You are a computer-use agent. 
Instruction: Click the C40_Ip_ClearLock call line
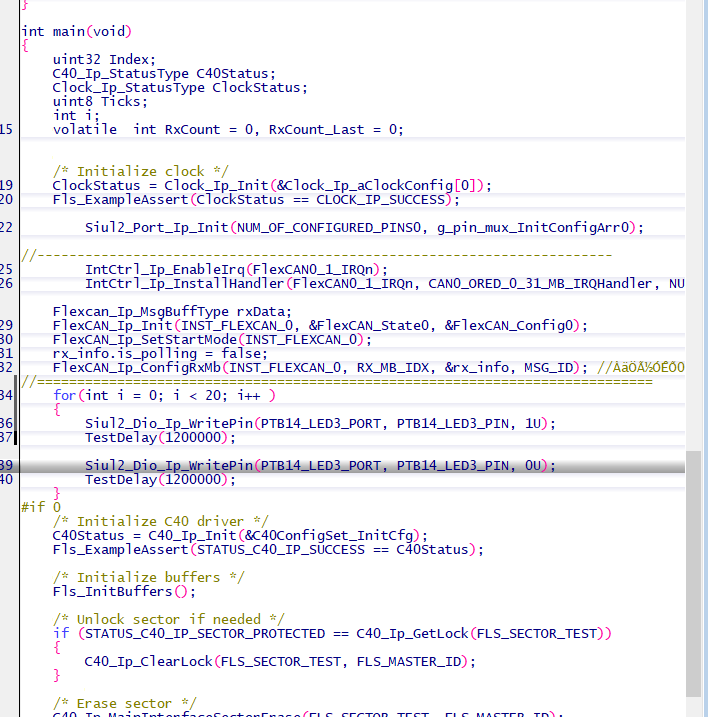point(280,662)
